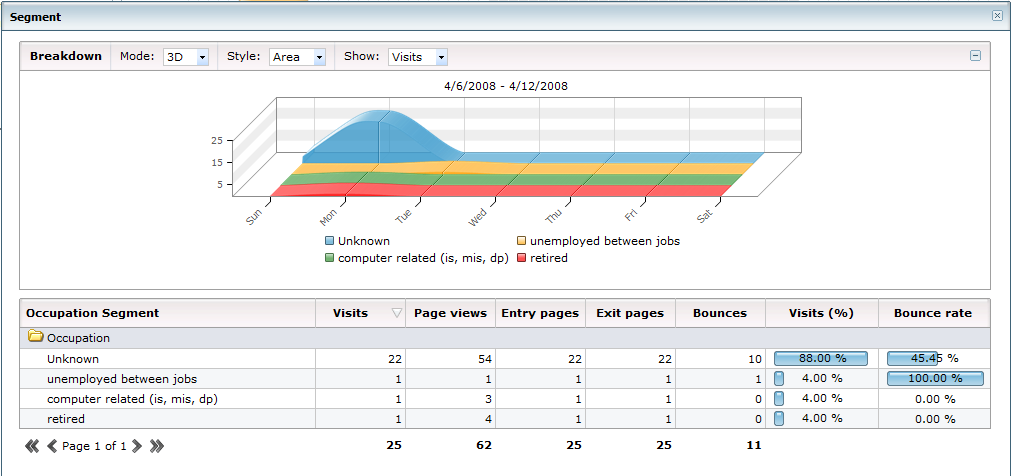Toggle the retired legend series
The image size is (1011, 476).
[522, 258]
